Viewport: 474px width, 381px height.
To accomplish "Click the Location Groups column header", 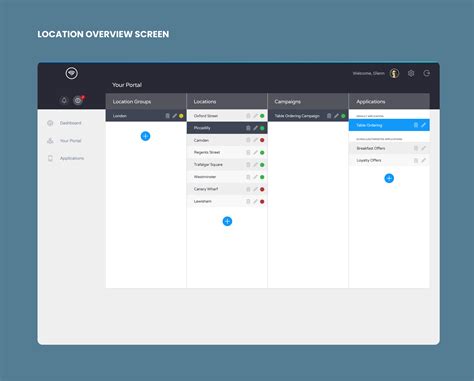I will pos(146,101).
